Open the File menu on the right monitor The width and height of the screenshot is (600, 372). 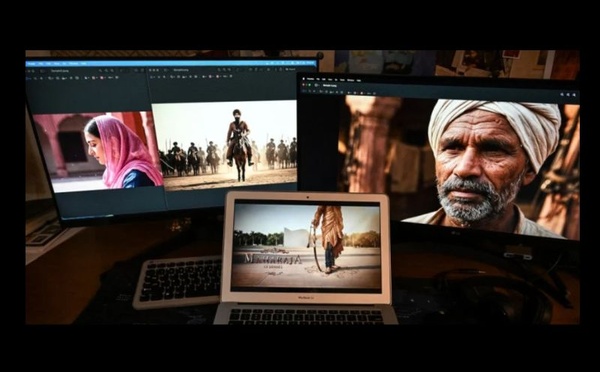[x=318, y=79]
